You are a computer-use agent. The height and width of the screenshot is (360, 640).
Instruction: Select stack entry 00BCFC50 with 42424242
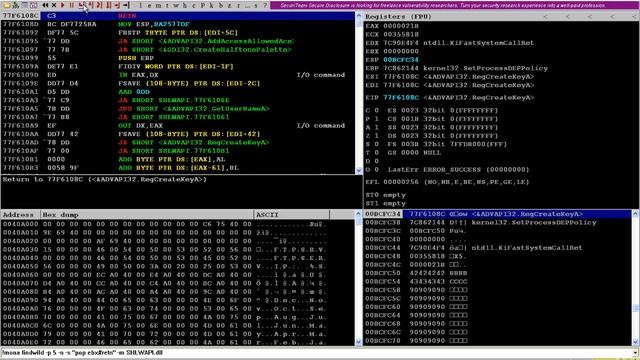coord(497,273)
